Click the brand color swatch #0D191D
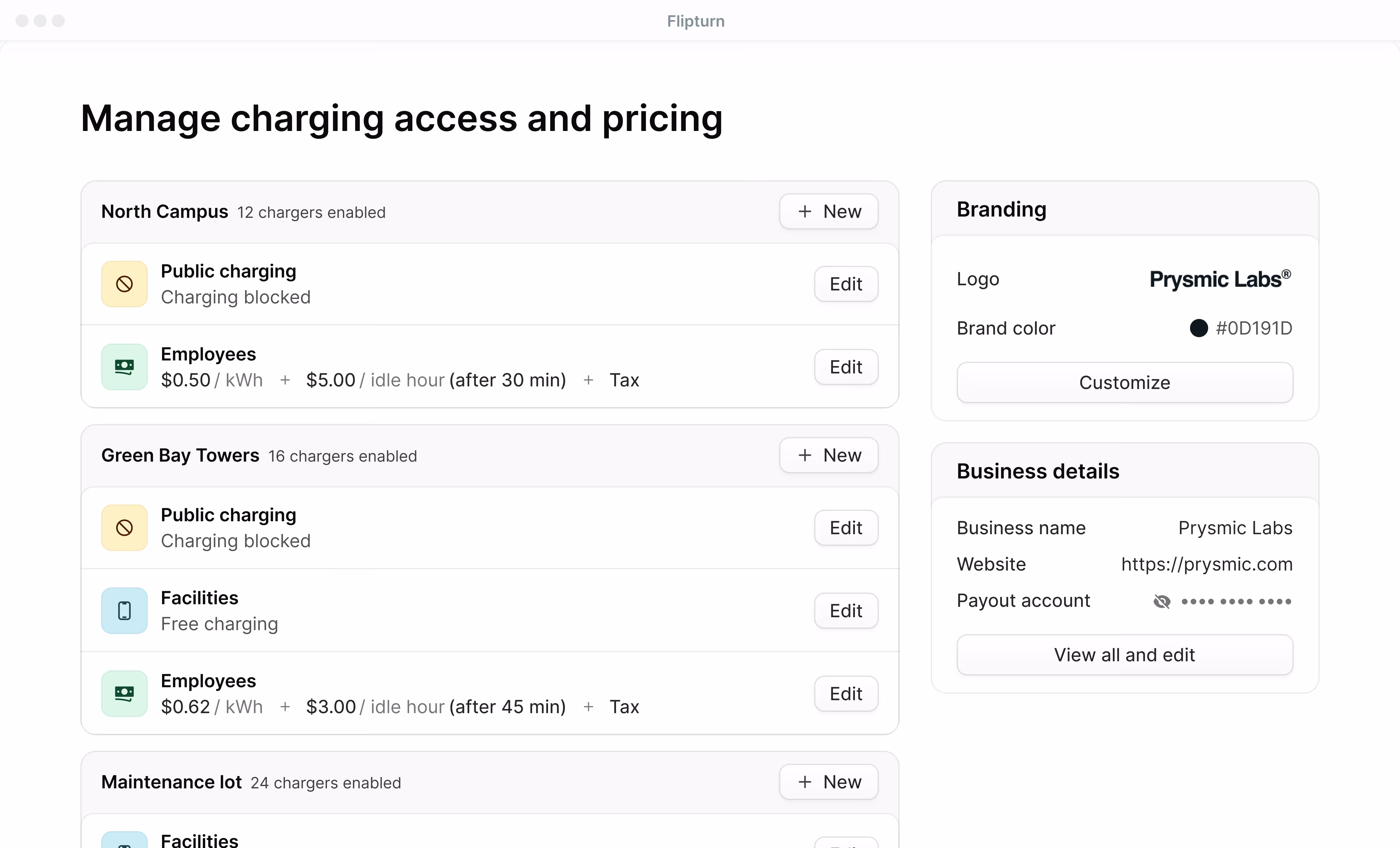 (x=1199, y=328)
